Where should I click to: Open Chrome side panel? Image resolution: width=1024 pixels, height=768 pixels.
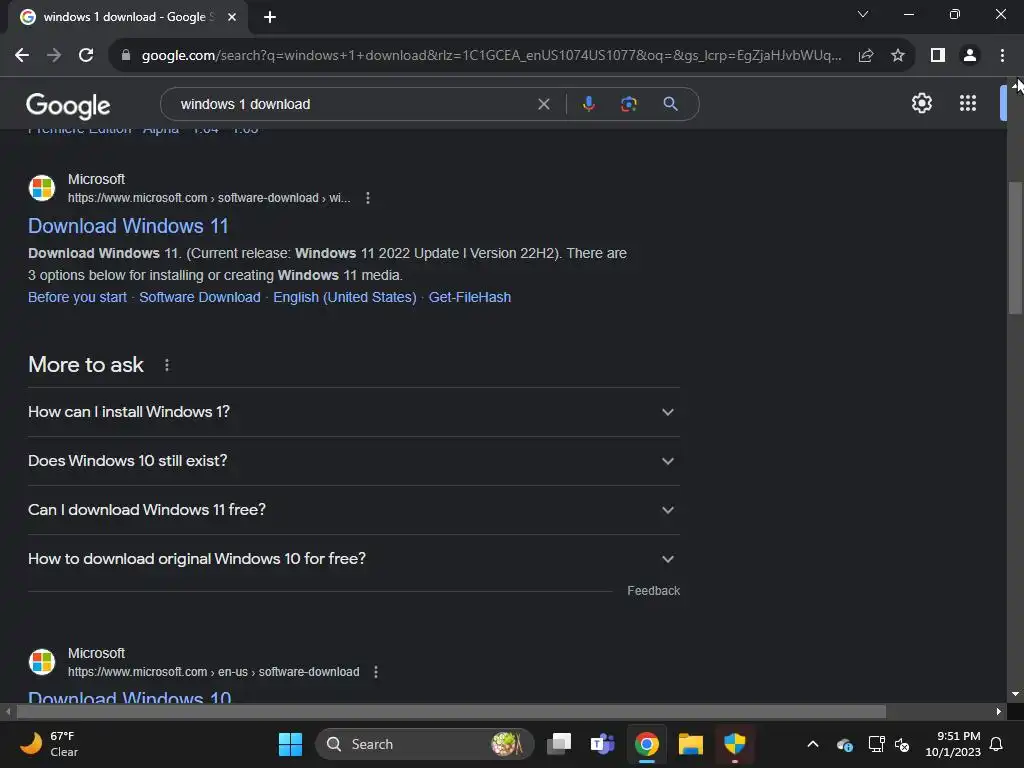click(x=938, y=56)
